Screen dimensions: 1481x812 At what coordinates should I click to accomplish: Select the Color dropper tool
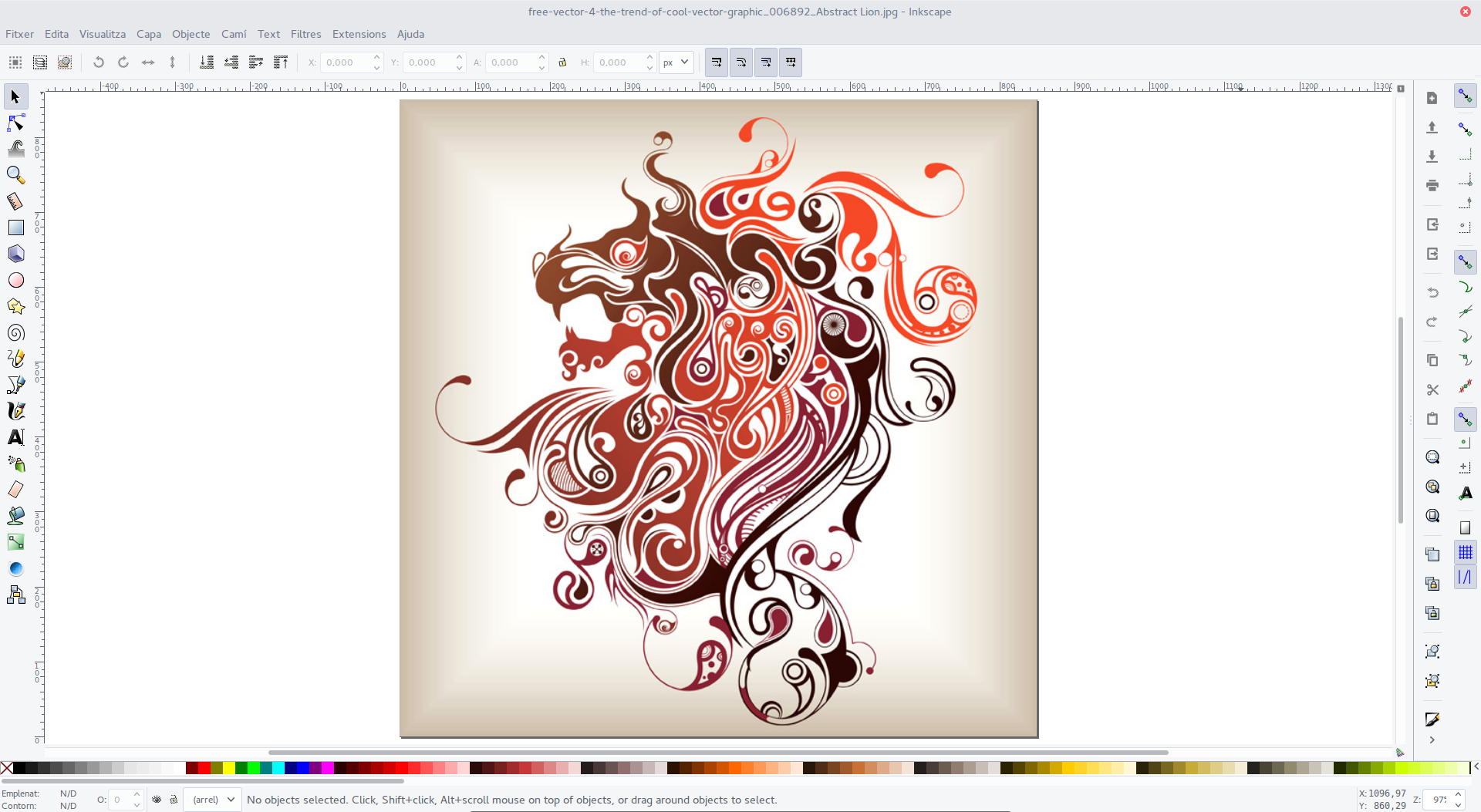pyautogui.click(x=15, y=568)
